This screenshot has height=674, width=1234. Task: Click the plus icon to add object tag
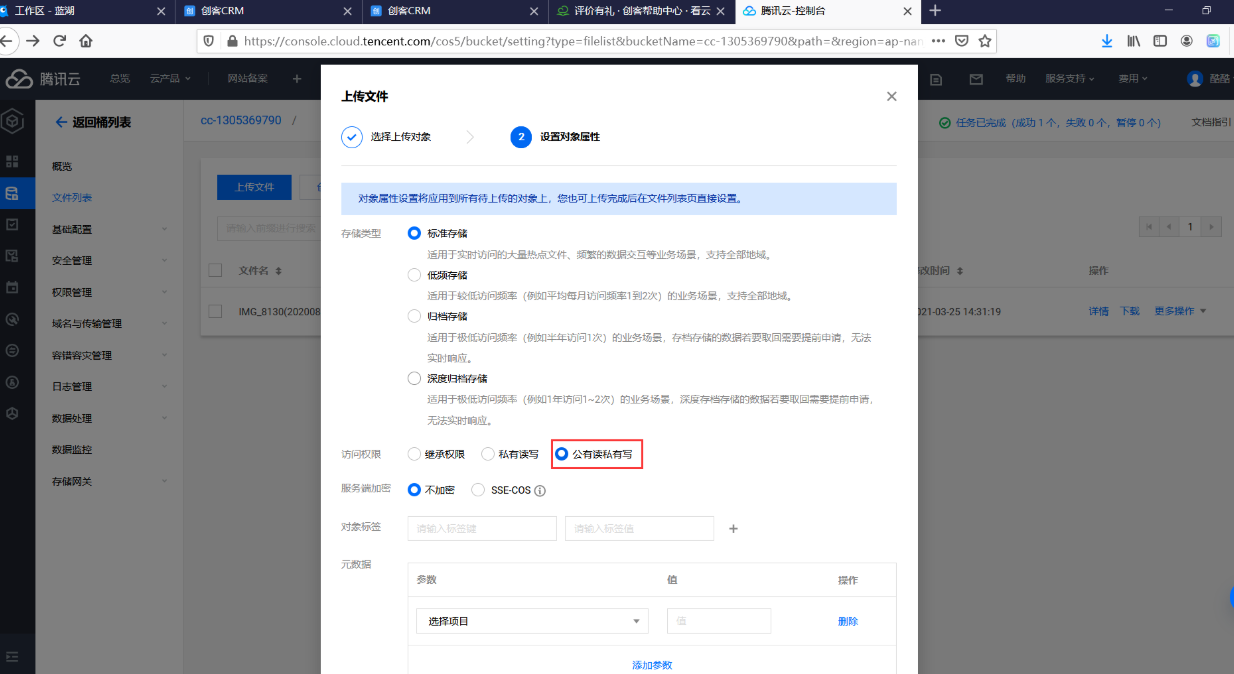point(733,528)
